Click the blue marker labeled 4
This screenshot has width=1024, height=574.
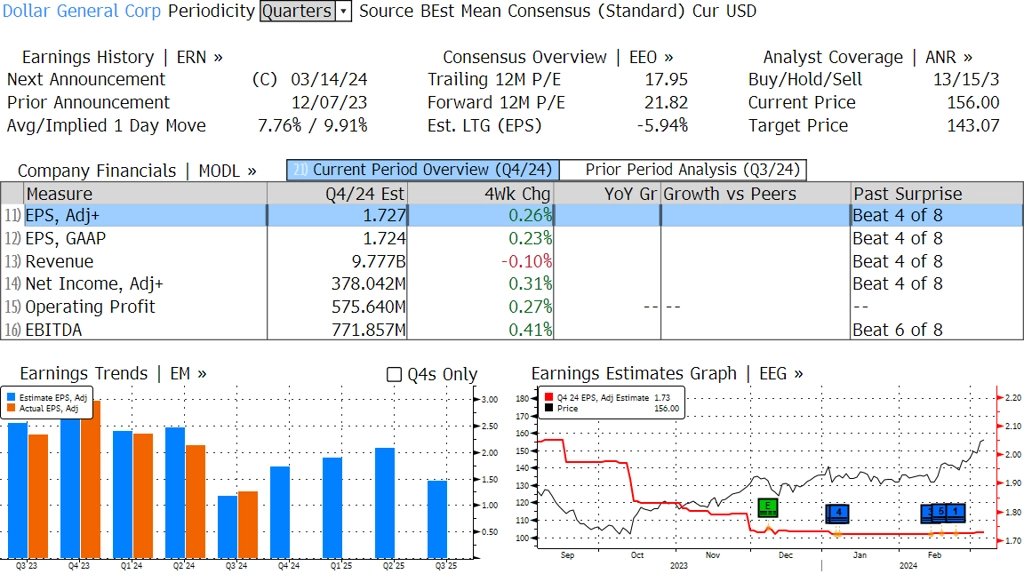click(837, 513)
